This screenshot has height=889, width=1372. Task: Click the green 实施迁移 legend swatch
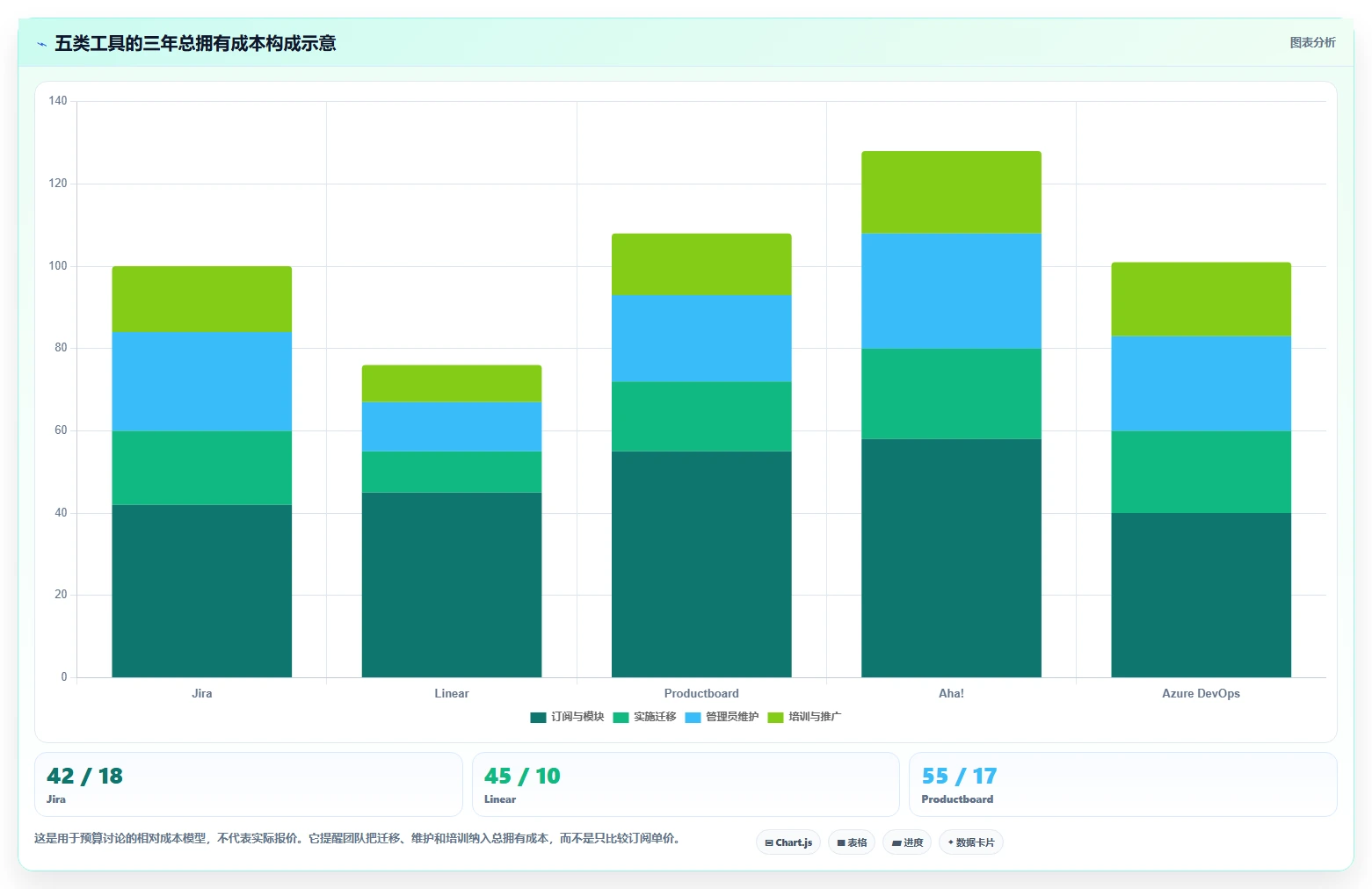[621, 718]
